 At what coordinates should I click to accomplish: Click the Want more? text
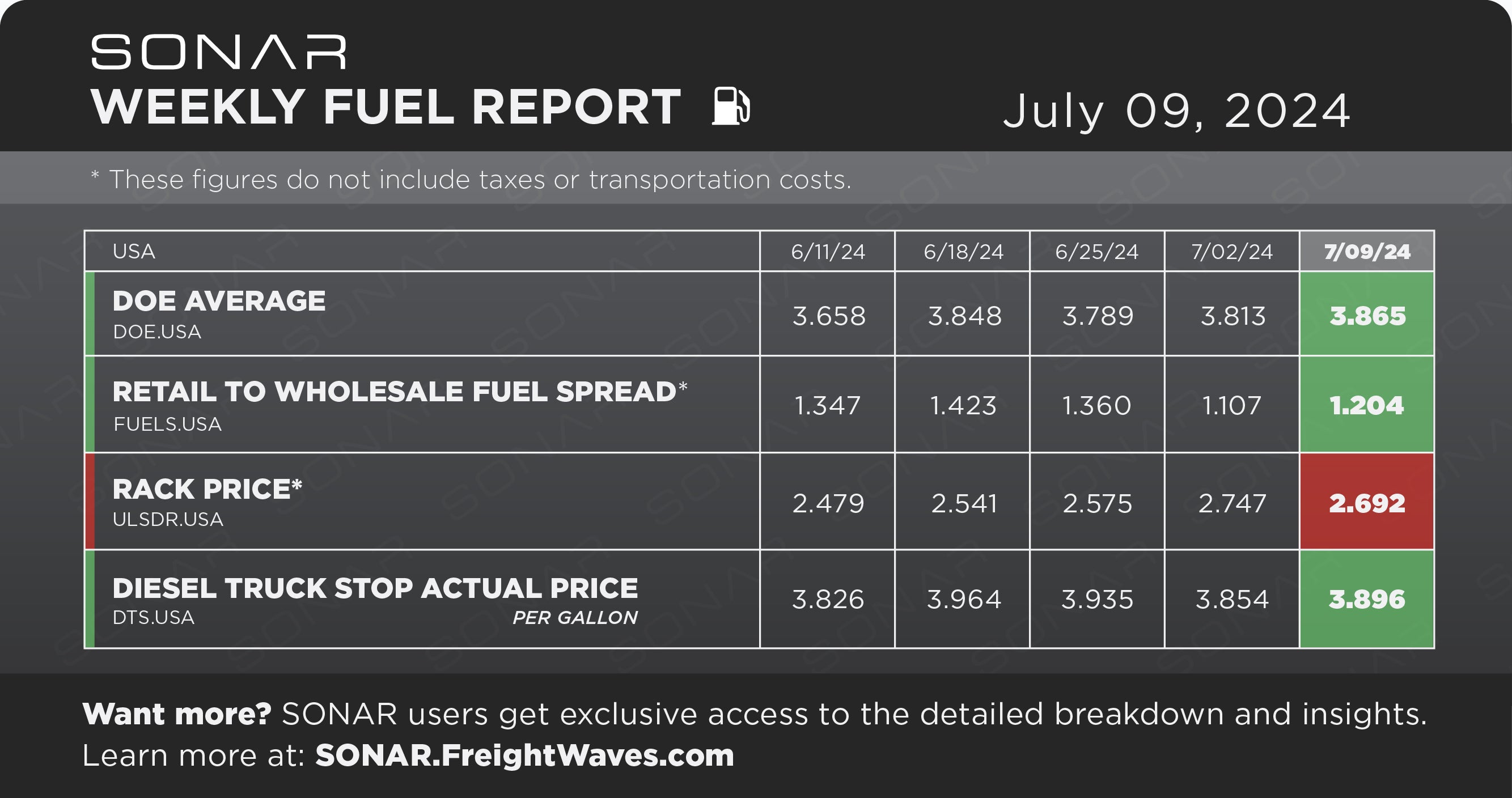(177, 714)
